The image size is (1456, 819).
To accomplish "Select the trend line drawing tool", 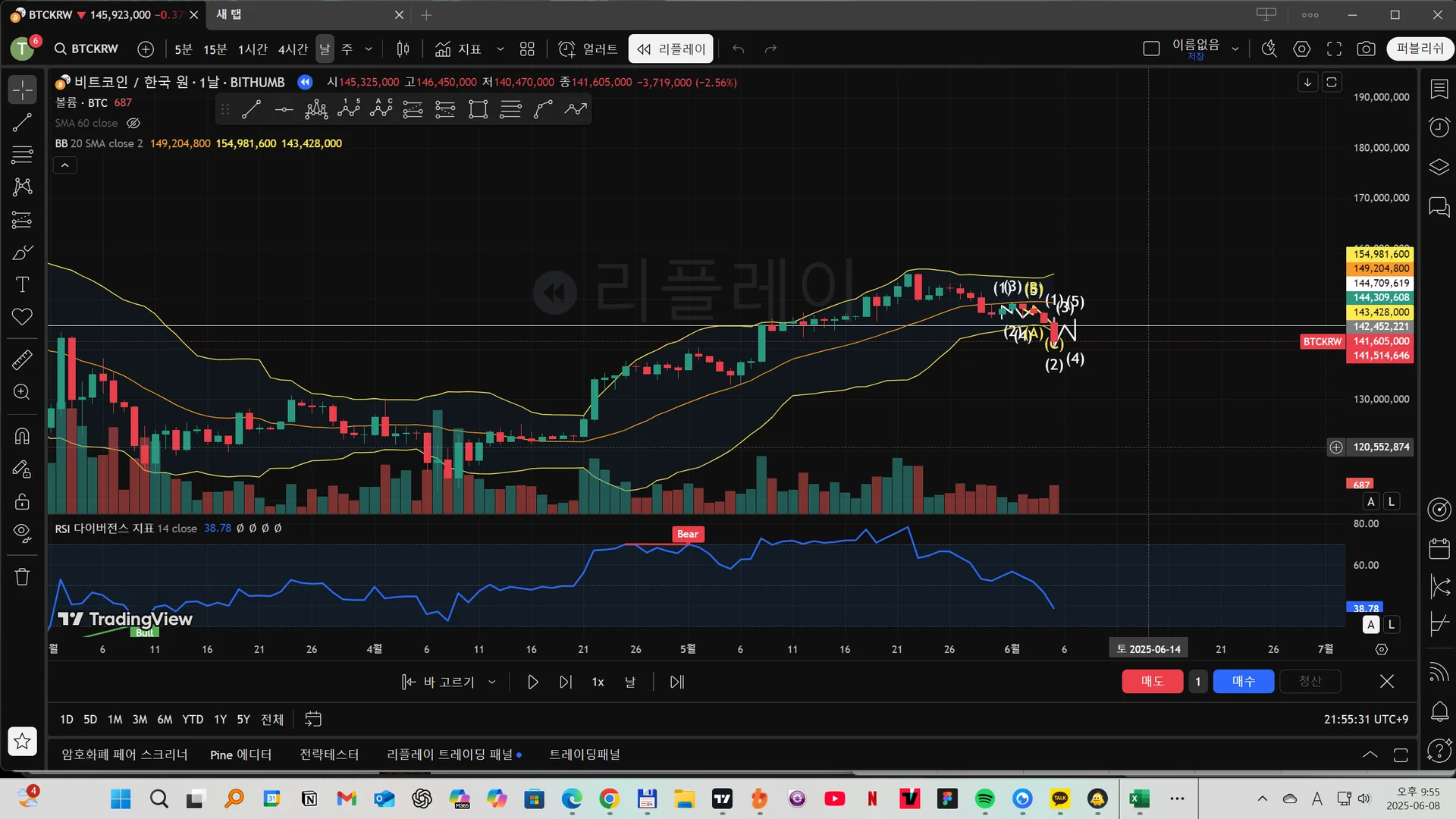I will 23,122.
